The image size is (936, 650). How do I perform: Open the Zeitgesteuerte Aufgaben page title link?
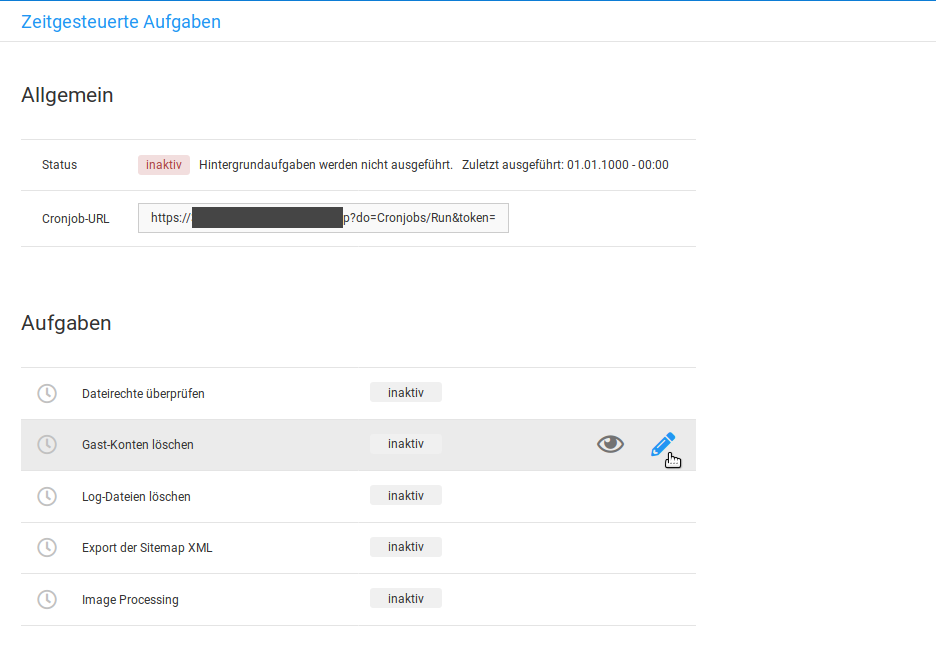coord(121,21)
